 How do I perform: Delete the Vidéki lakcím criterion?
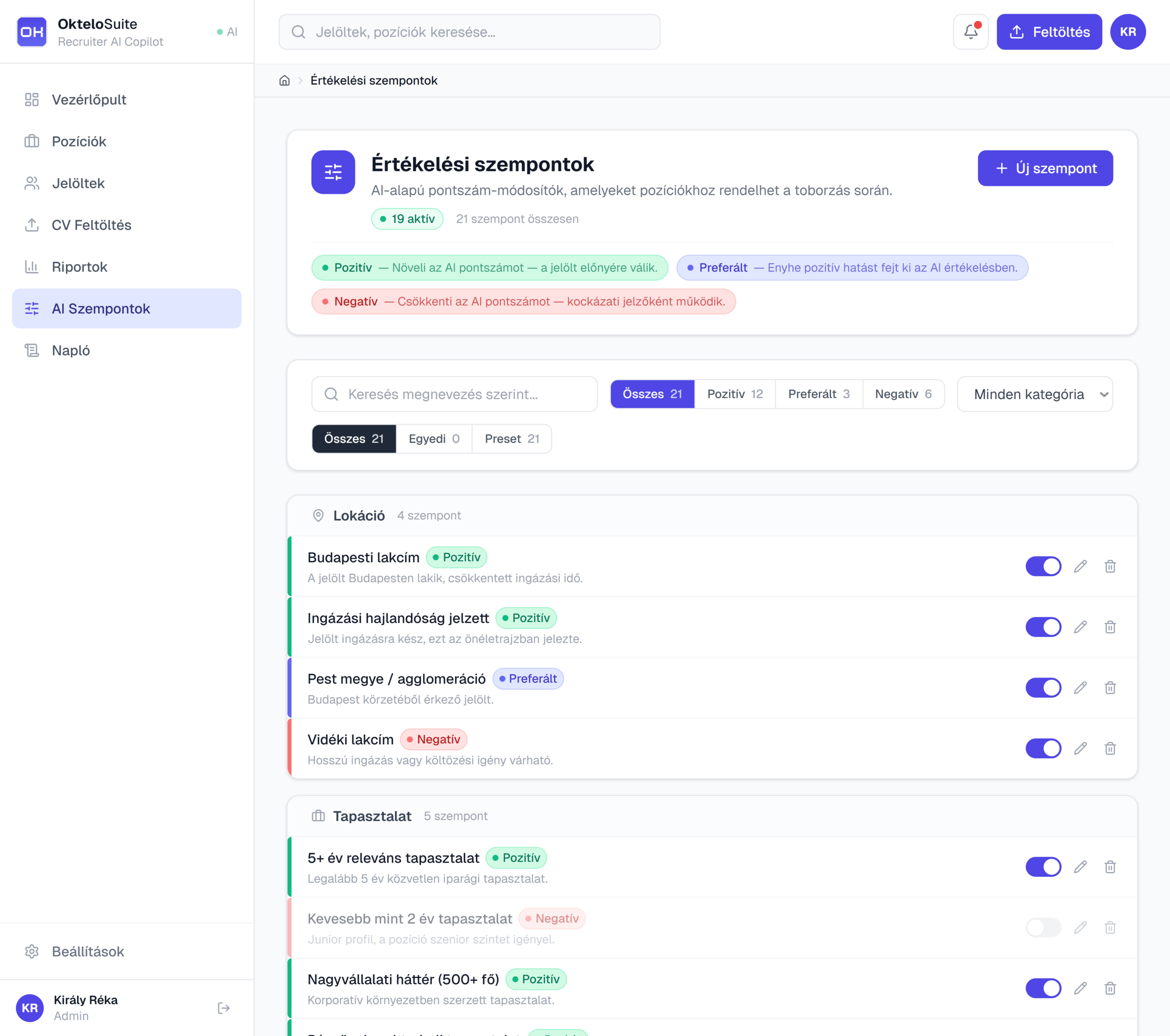1109,748
